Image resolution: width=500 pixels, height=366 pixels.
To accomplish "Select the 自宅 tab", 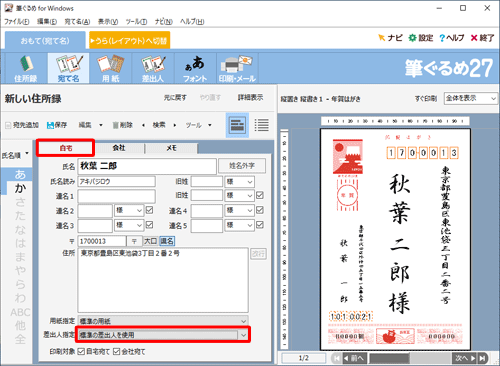I will [x=66, y=148].
